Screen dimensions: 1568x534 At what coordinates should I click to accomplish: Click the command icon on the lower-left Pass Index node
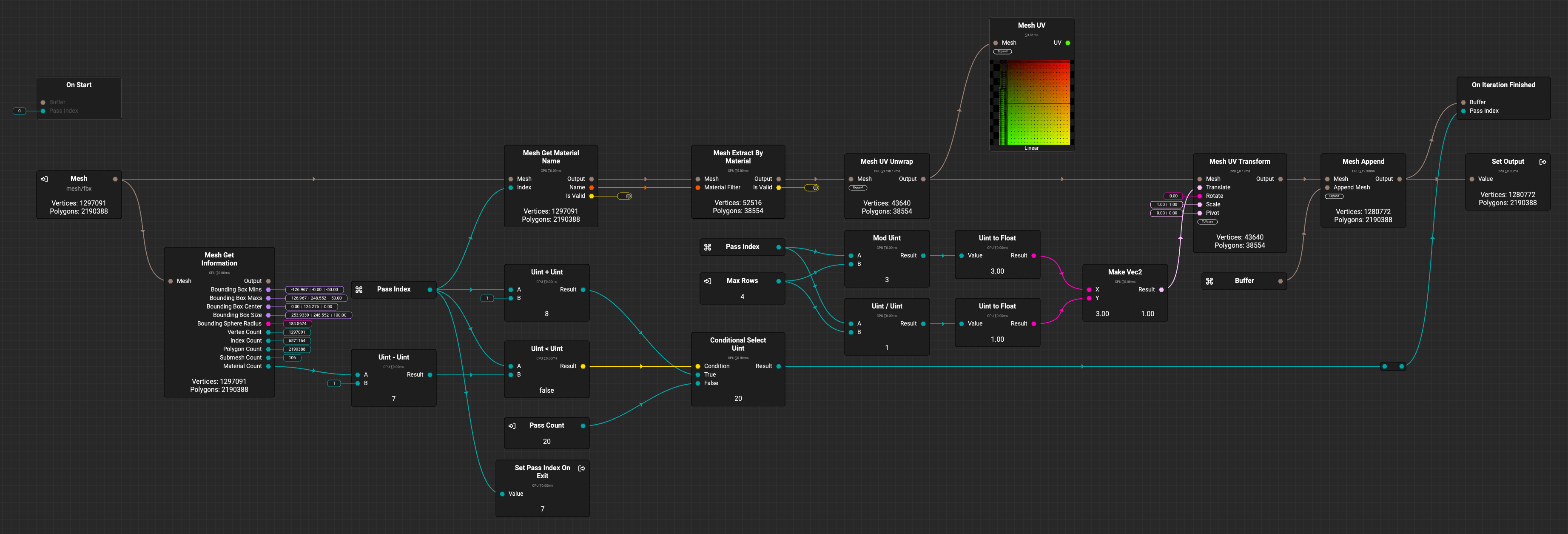(x=359, y=290)
